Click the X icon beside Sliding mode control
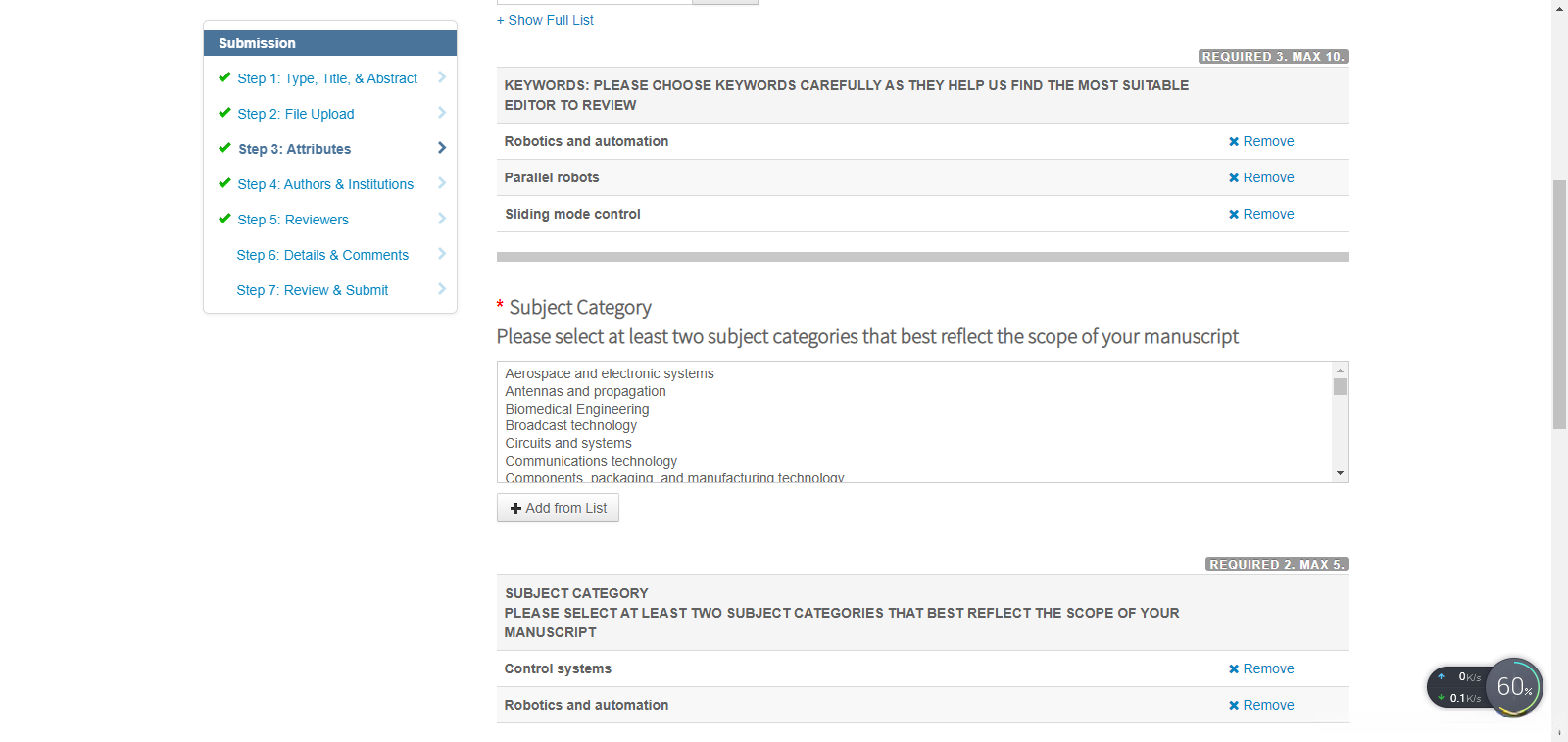The image size is (1568, 742). (1234, 215)
